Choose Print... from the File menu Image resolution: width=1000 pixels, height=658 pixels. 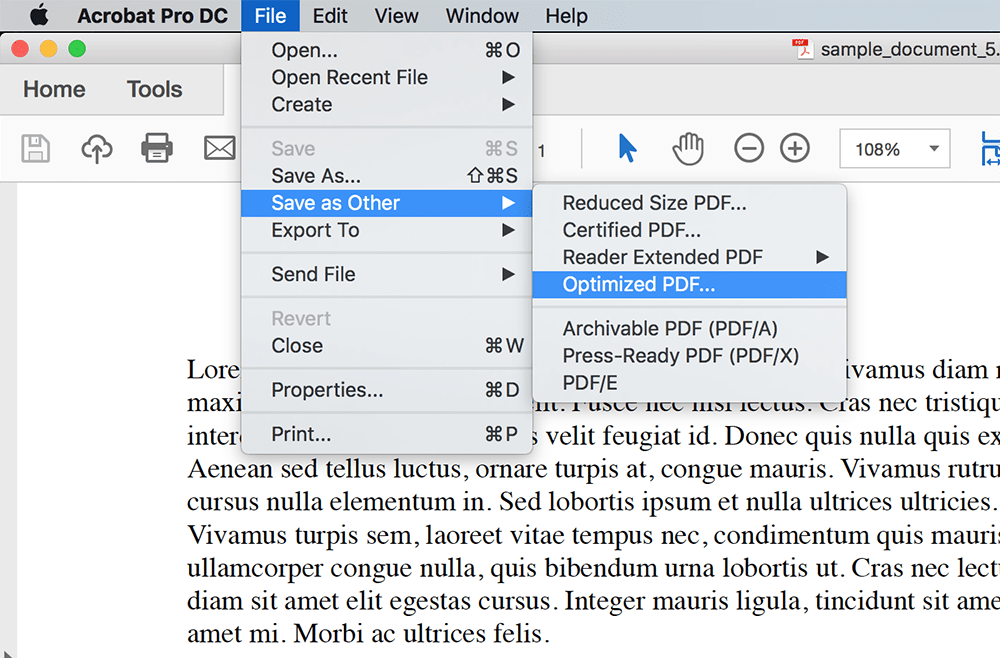386,434
